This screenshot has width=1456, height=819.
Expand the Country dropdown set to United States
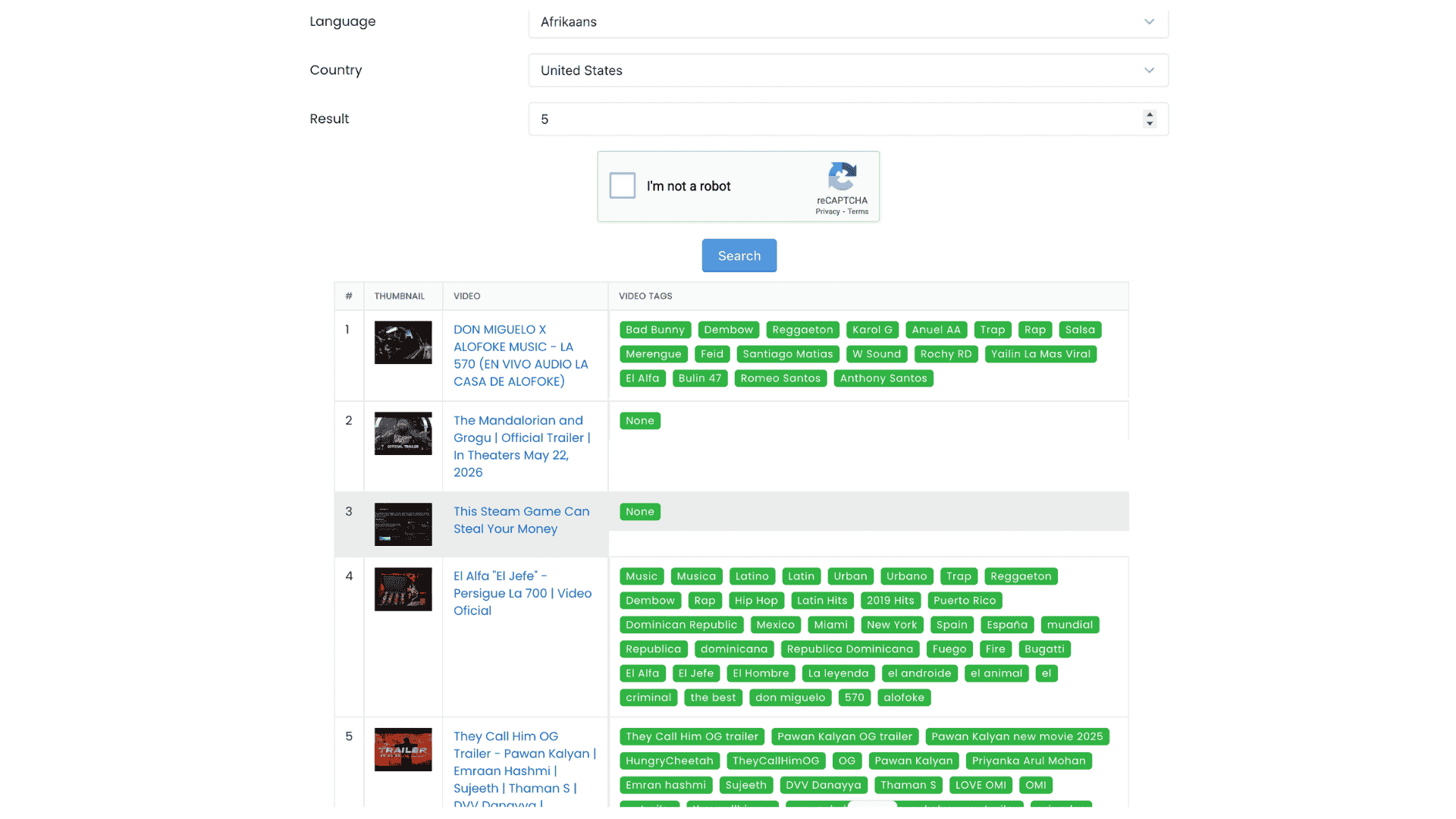[x=848, y=70]
